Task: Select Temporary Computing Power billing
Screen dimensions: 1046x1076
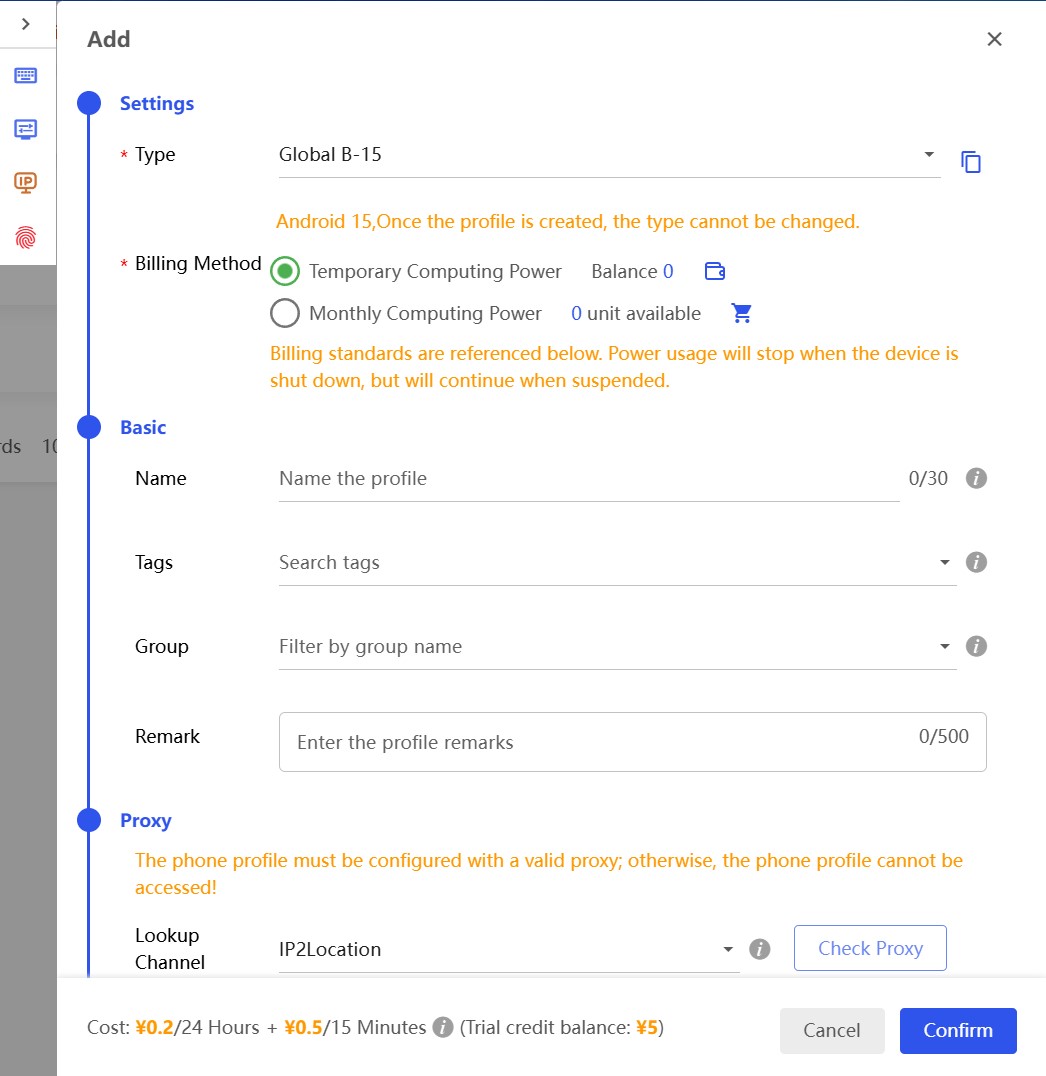Action: click(285, 271)
